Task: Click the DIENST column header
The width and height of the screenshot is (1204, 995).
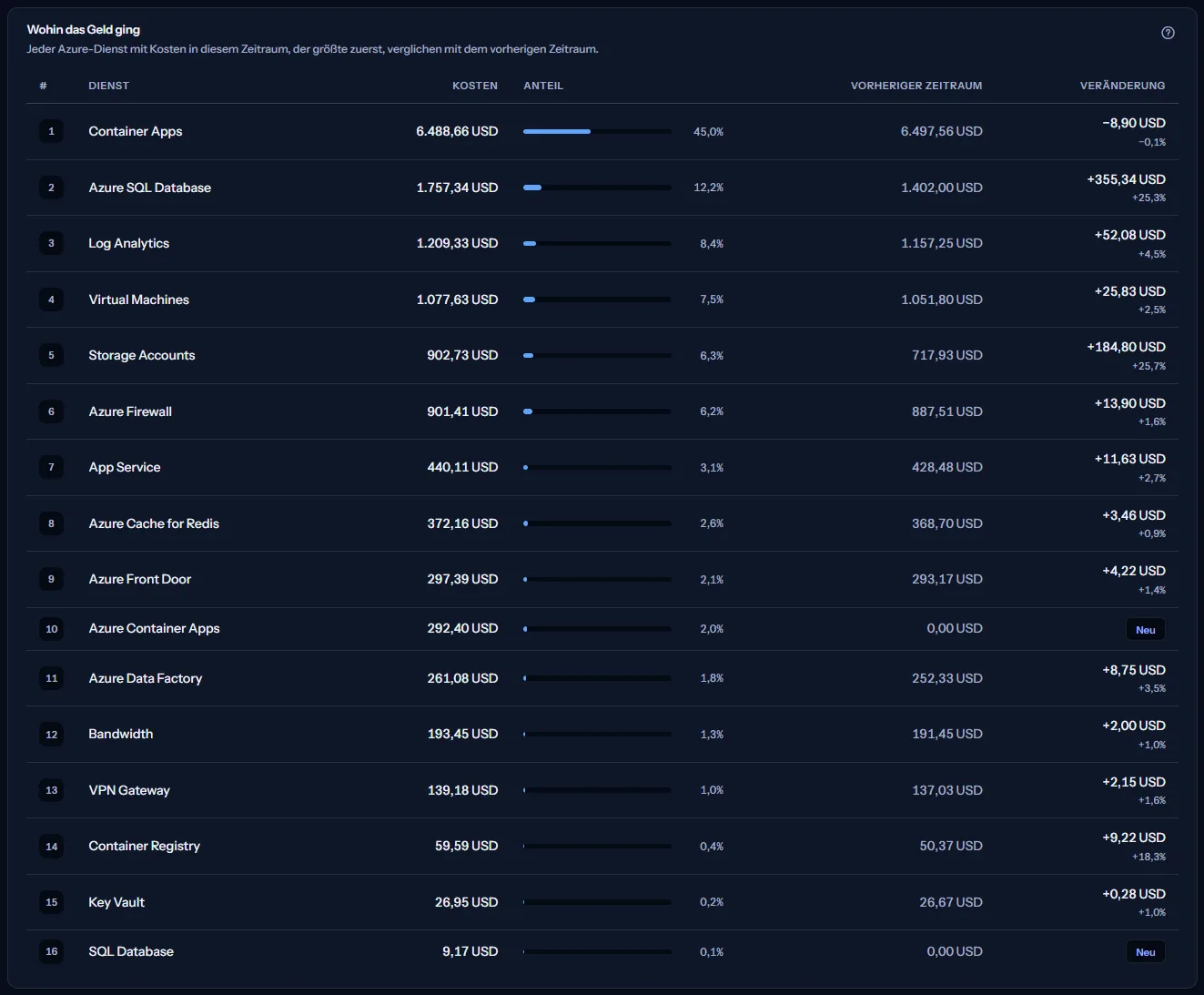Action: [108, 86]
